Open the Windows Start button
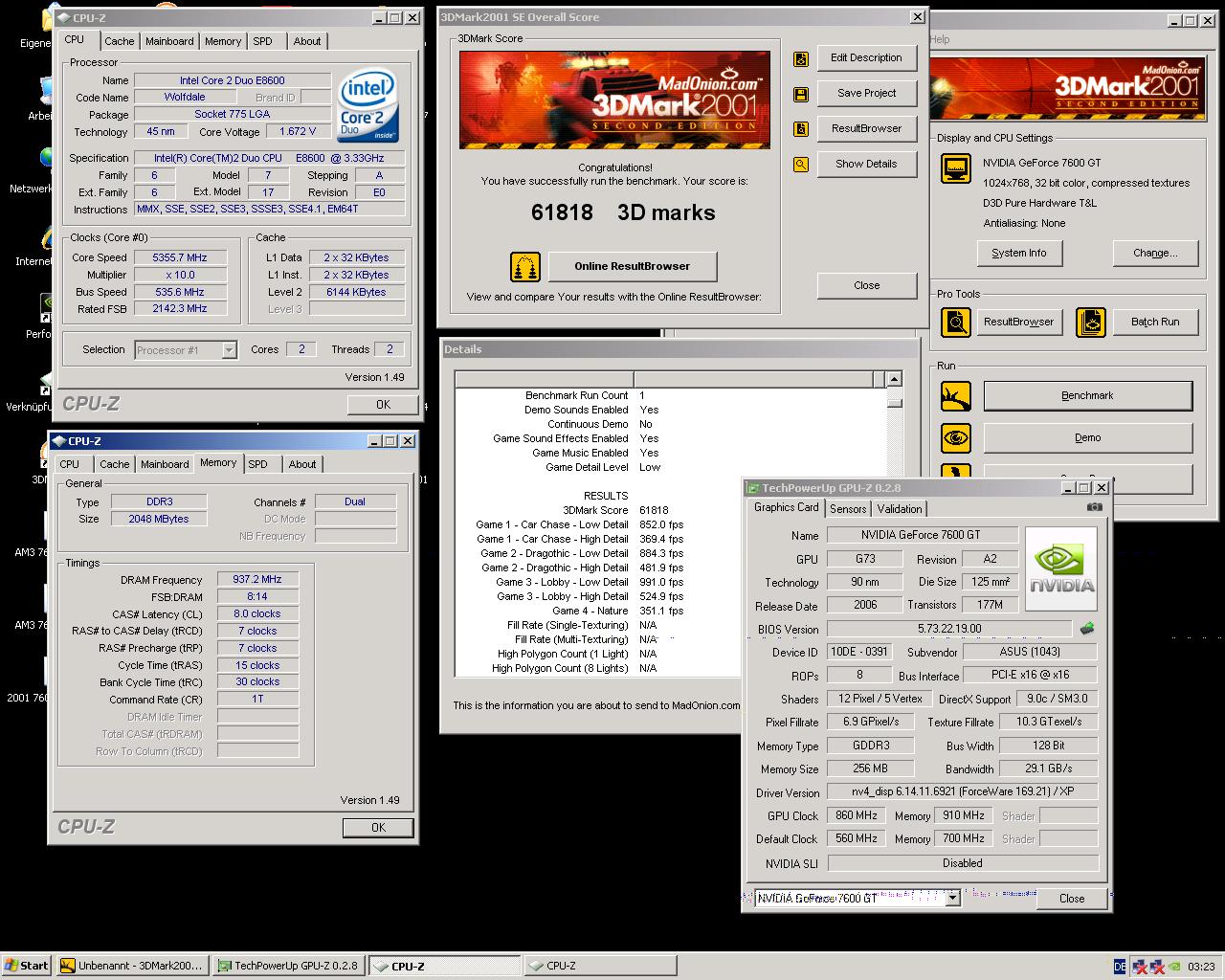 27,966
